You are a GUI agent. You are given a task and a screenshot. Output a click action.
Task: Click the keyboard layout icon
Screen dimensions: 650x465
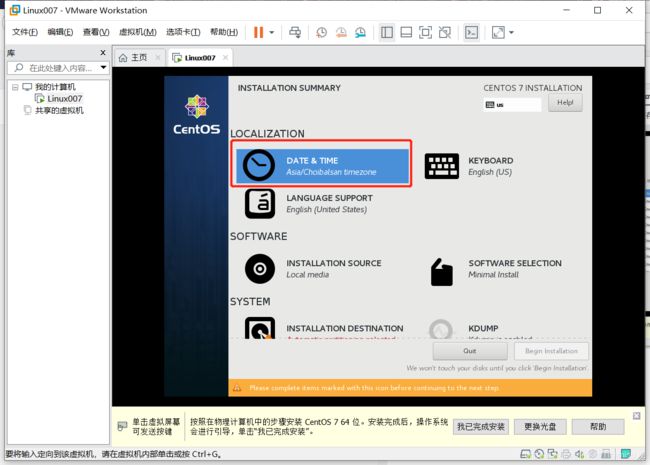click(442, 166)
